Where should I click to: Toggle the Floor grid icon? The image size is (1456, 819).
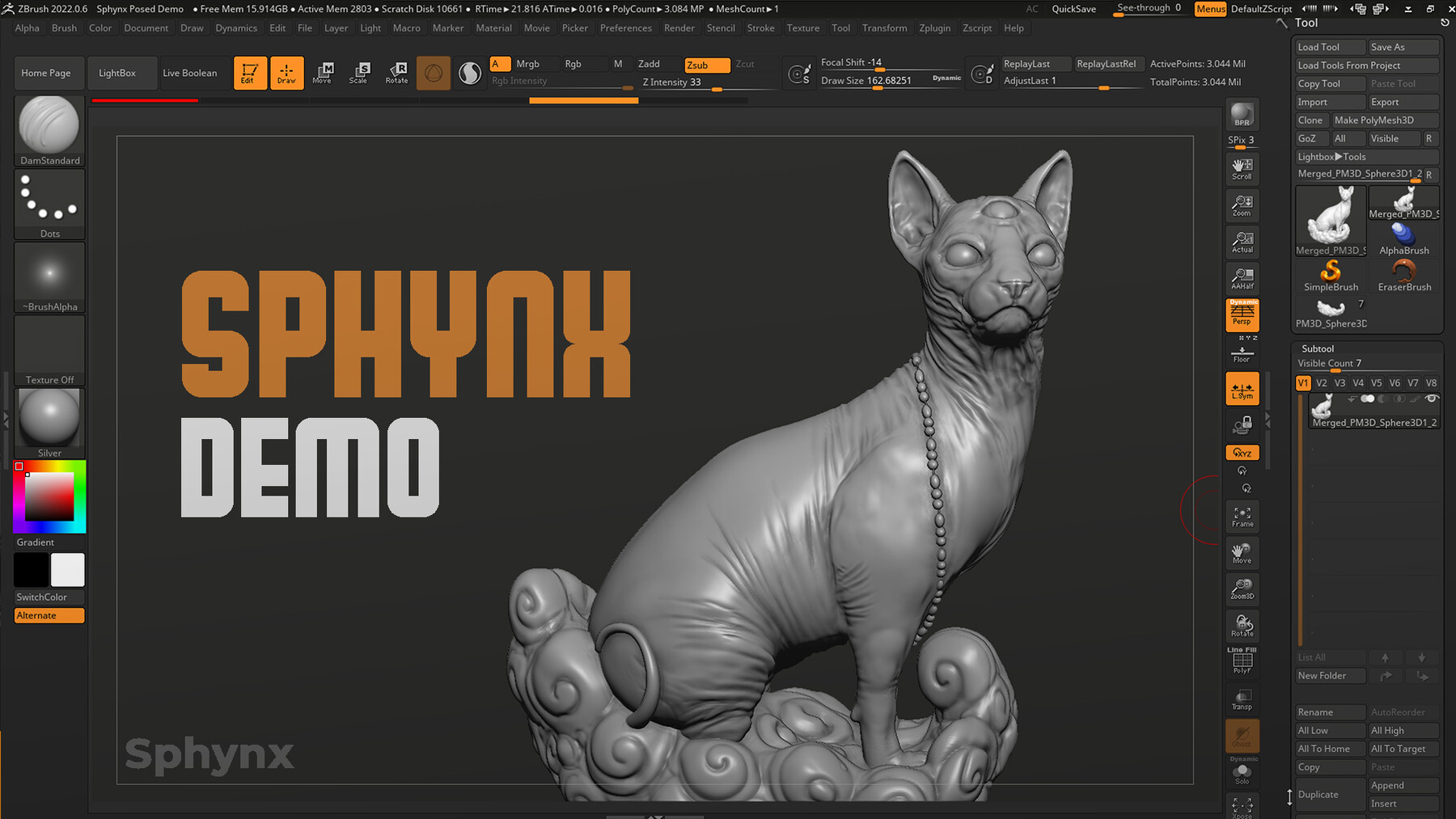pos(1242,352)
